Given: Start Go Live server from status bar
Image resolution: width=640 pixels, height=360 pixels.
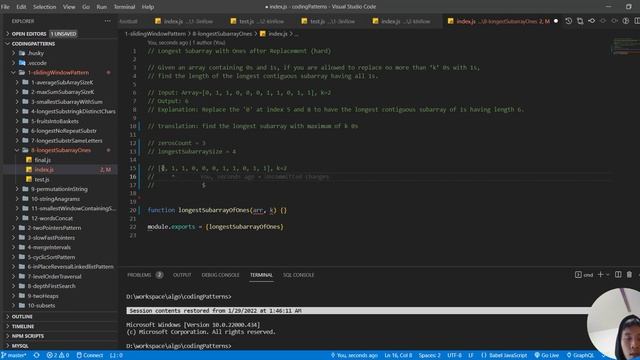Looking at the screenshot, I should [547, 355].
